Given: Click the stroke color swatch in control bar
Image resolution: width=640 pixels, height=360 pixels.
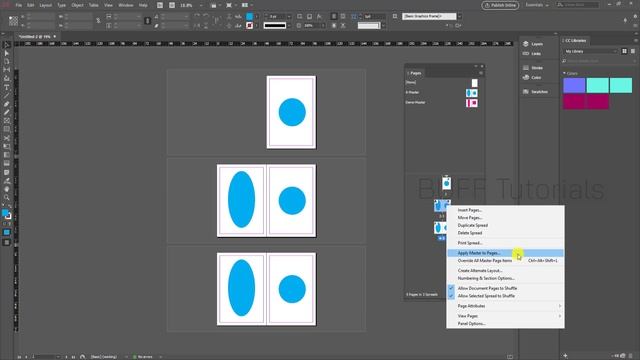Looking at the screenshot, I should [249, 25].
